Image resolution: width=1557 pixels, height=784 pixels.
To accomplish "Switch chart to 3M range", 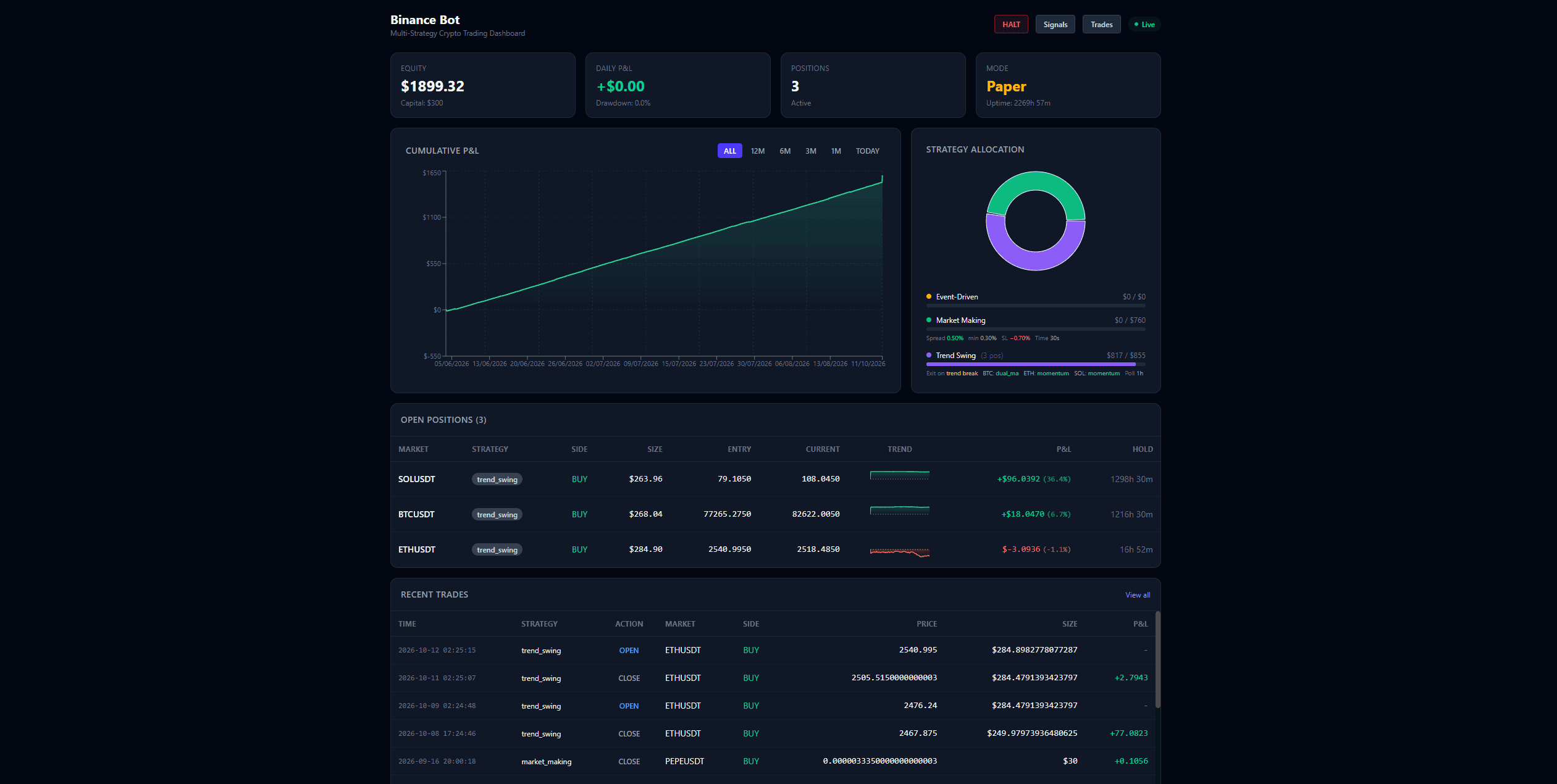I will click(x=811, y=151).
